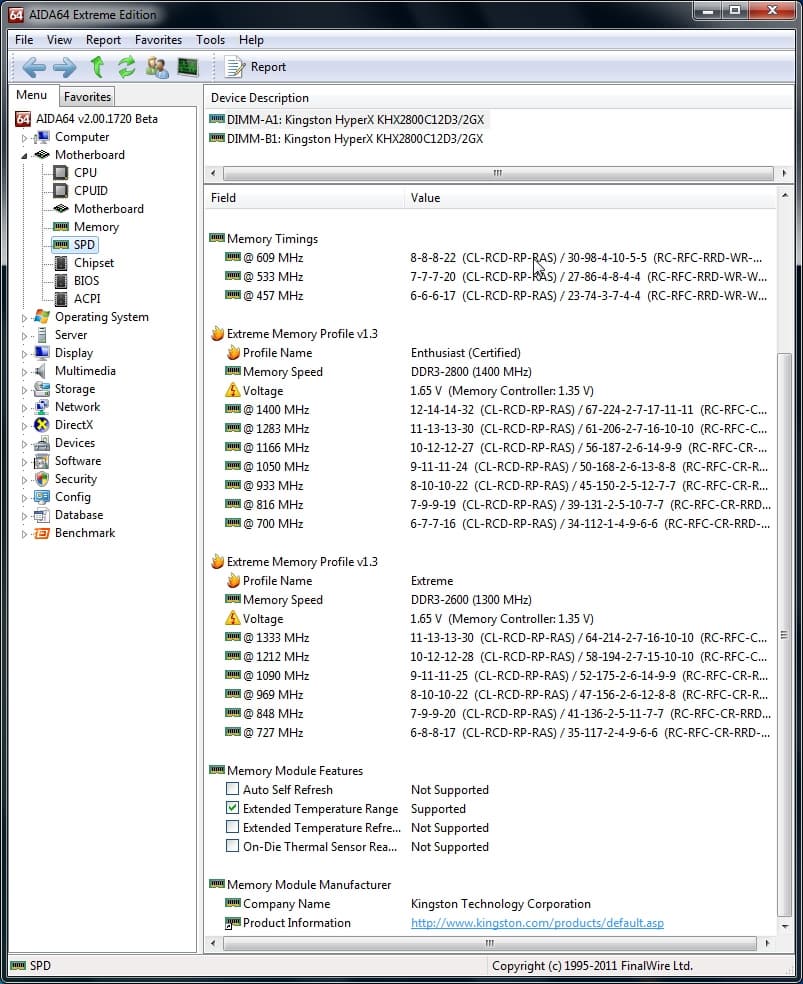Expand the Server tree node
This screenshot has height=984, width=803.
[24, 336]
